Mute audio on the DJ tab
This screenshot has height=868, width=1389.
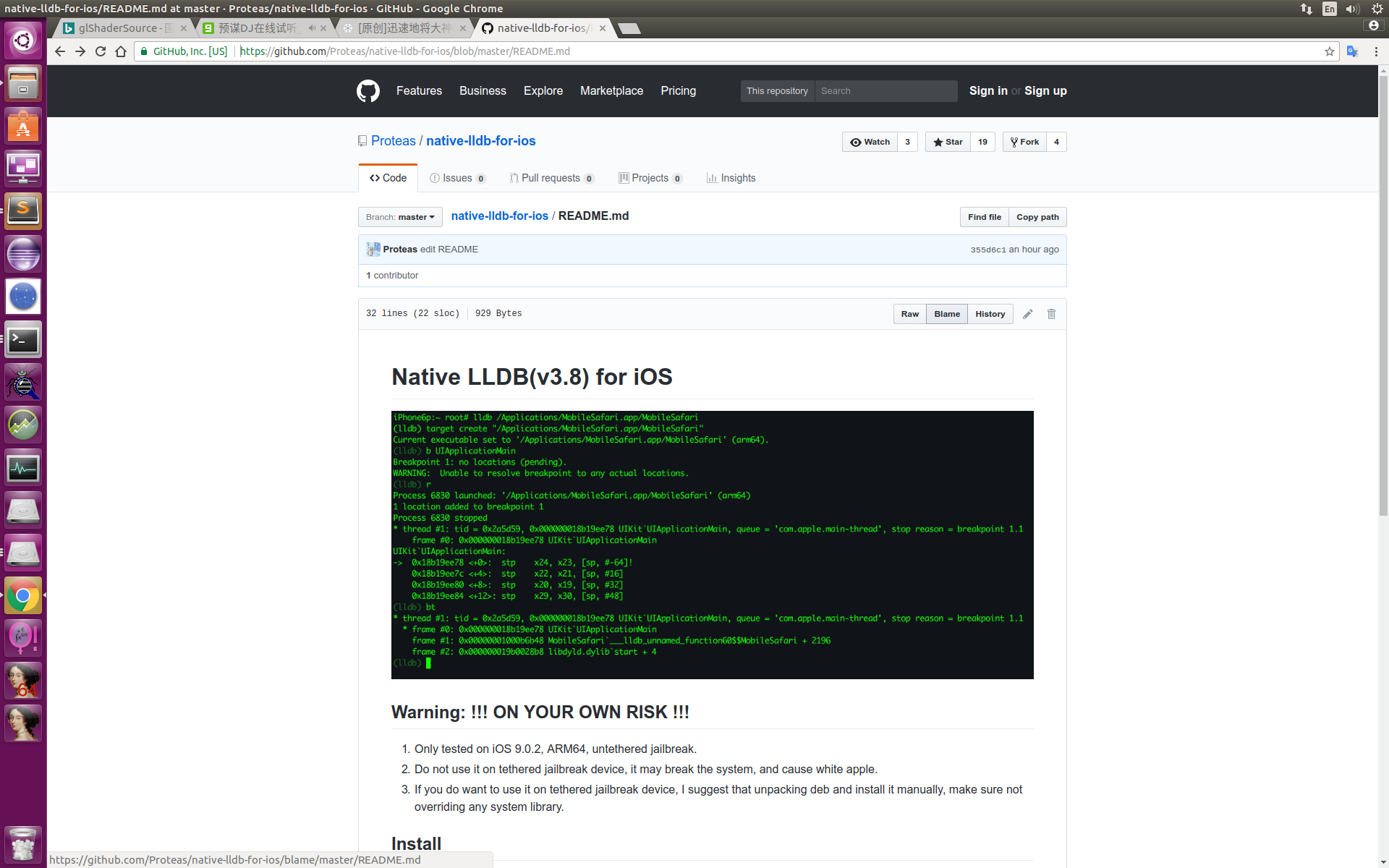pyautogui.click(x=312, y=28)
